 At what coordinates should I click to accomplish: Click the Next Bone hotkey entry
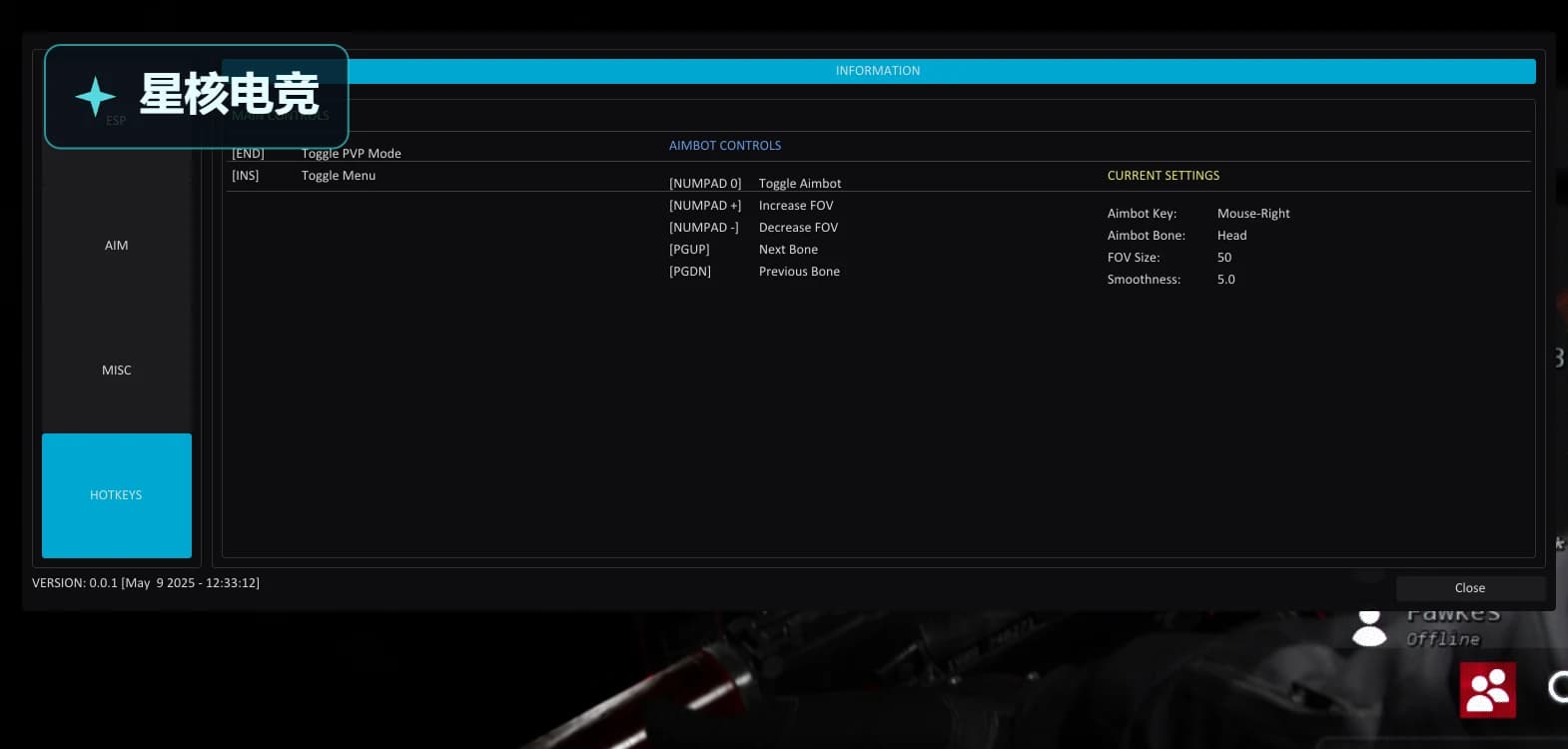pos(743,250)
